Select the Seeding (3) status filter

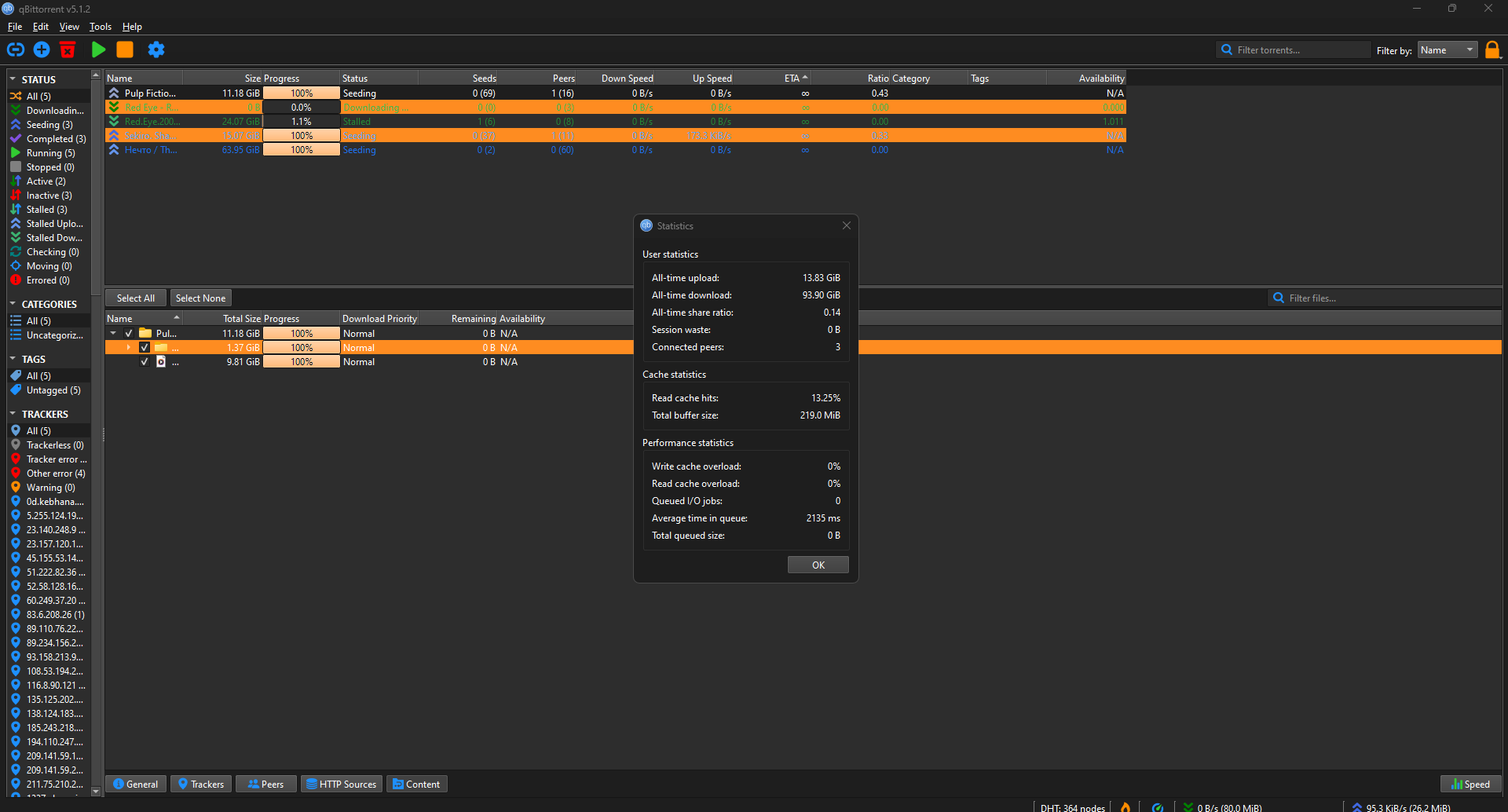(49, 125)
